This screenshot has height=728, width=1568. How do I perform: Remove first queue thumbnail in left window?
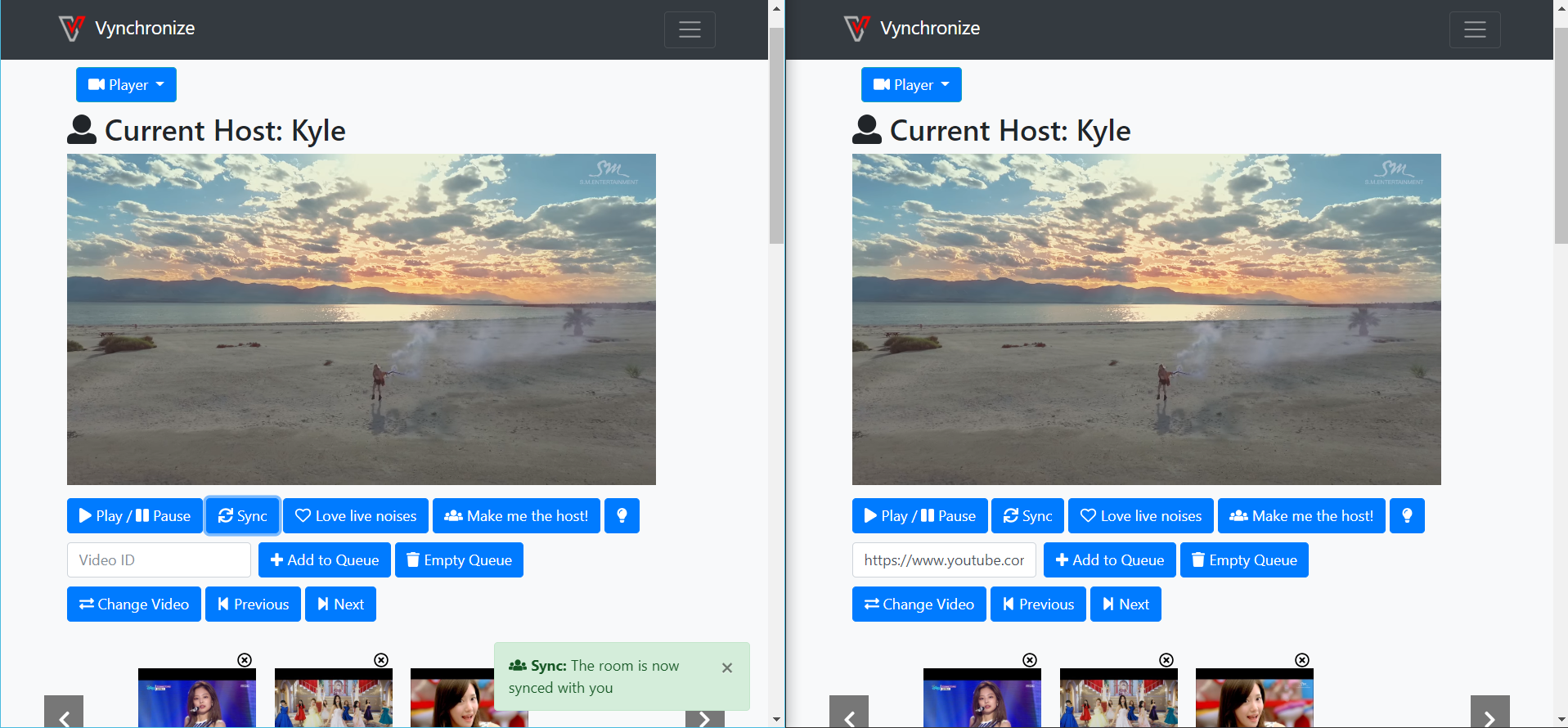pos(245,659)
